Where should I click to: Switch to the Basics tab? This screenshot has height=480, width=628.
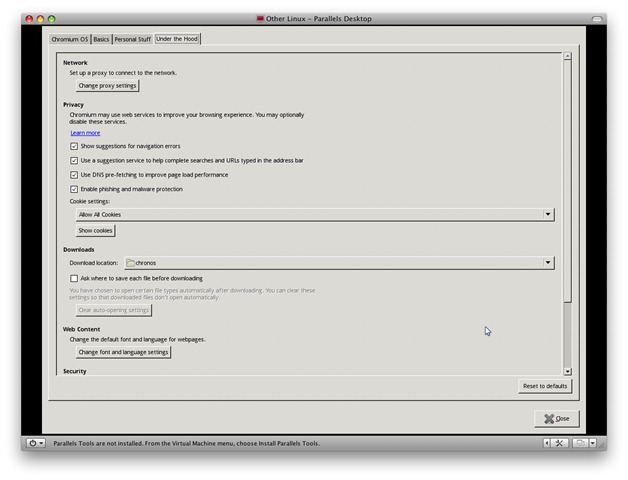(101, 39)
